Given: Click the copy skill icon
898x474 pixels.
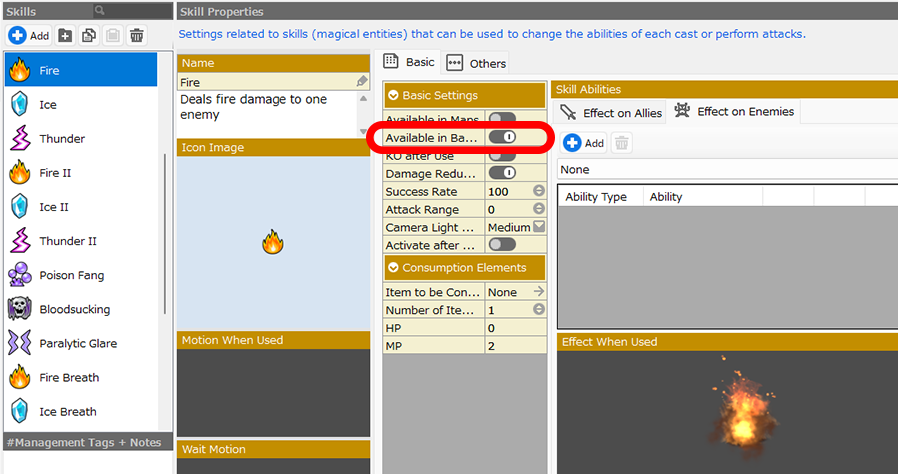Looking at the screenshot, I should pos(89,35).
